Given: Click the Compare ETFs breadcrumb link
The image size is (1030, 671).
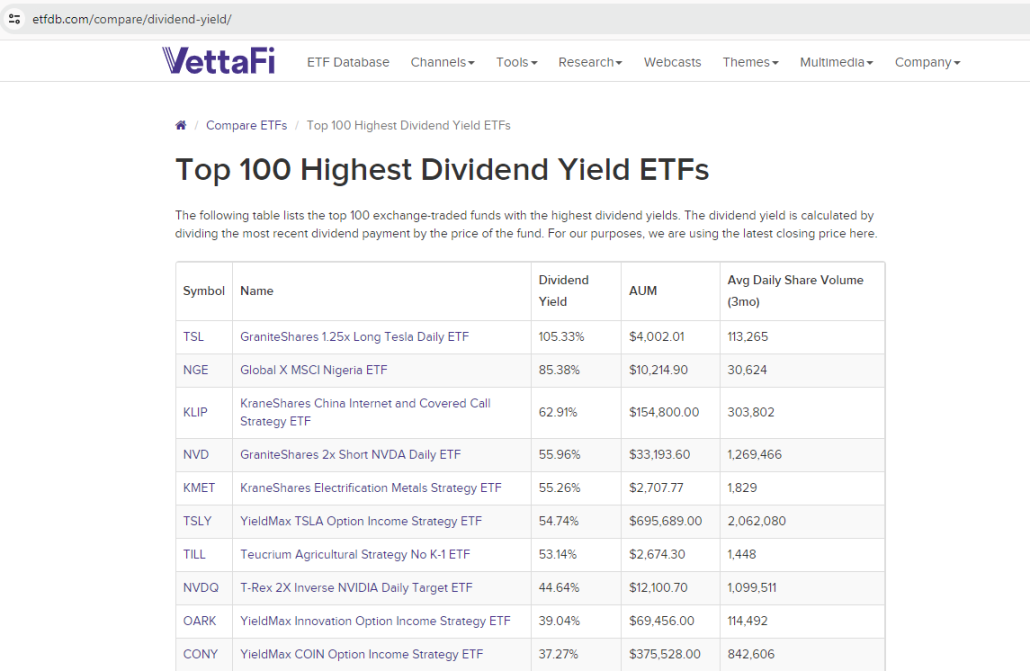Looking at the screenshot, I should 246,125.
